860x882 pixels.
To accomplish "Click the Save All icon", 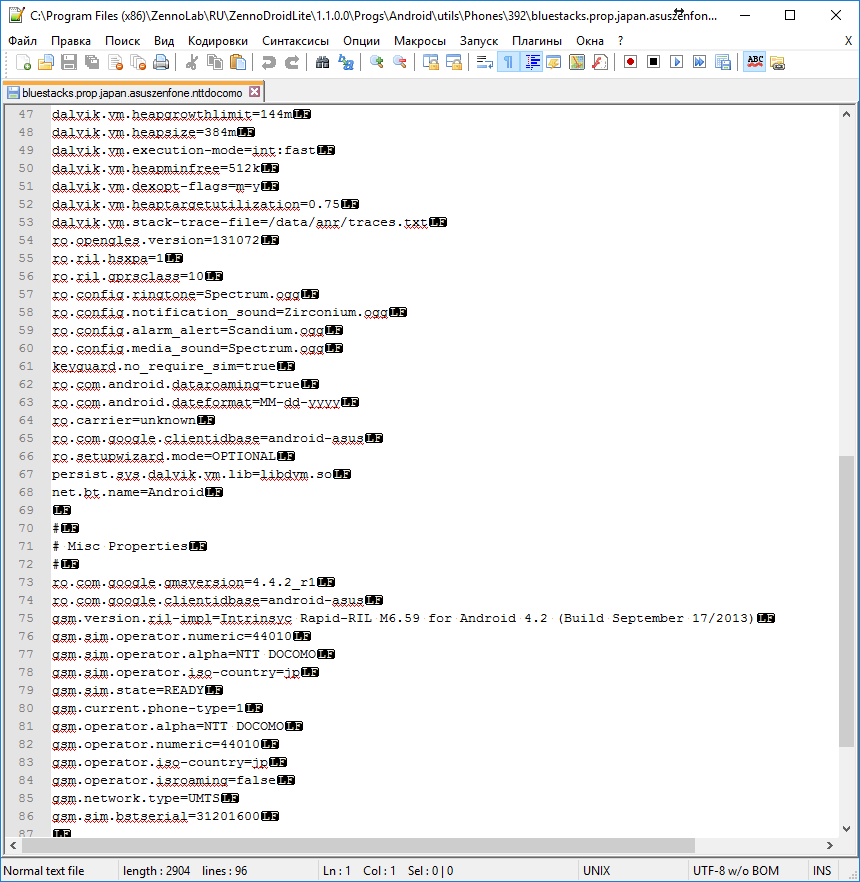I will click(x=92, y=62).
